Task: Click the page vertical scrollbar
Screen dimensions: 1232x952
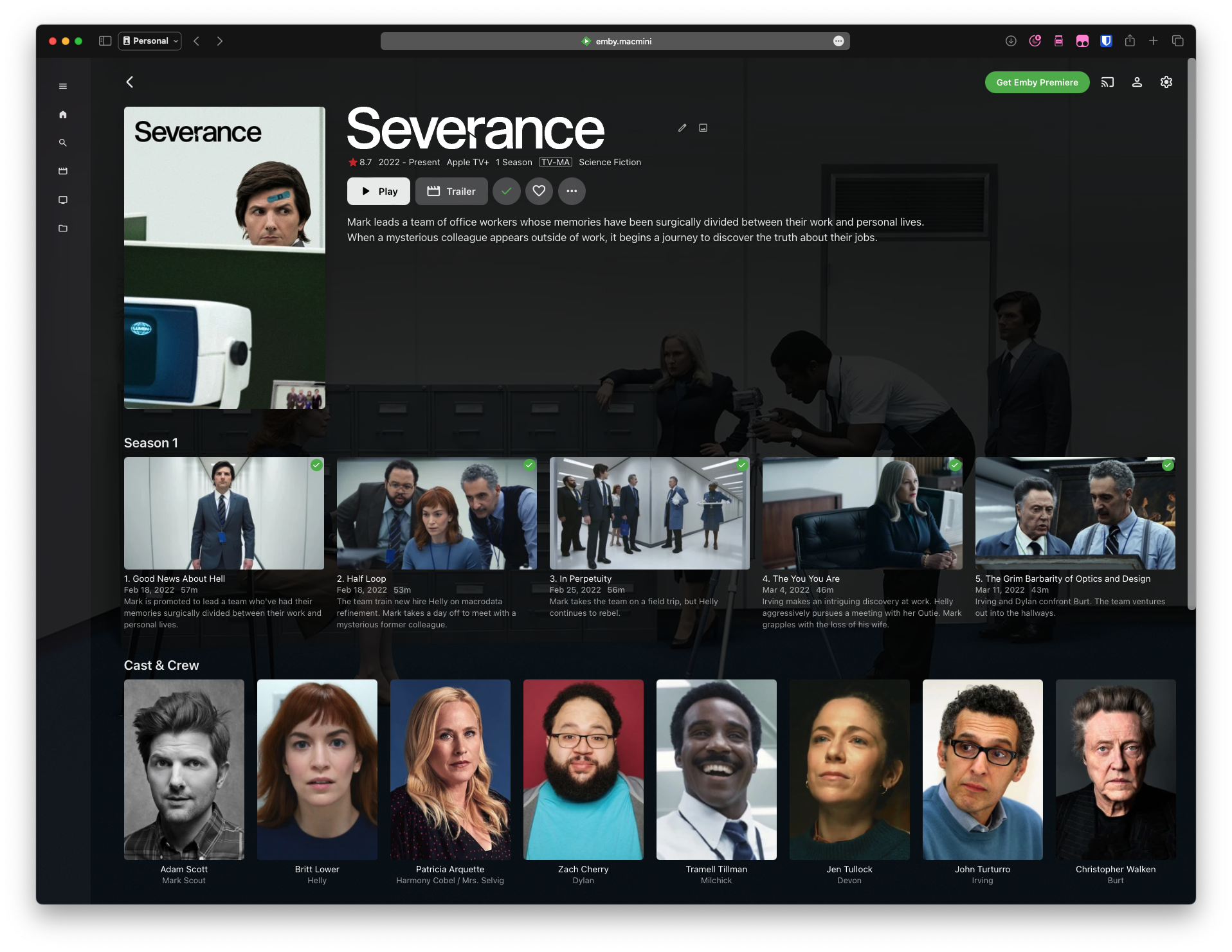Action: (x=1191, y=334)
